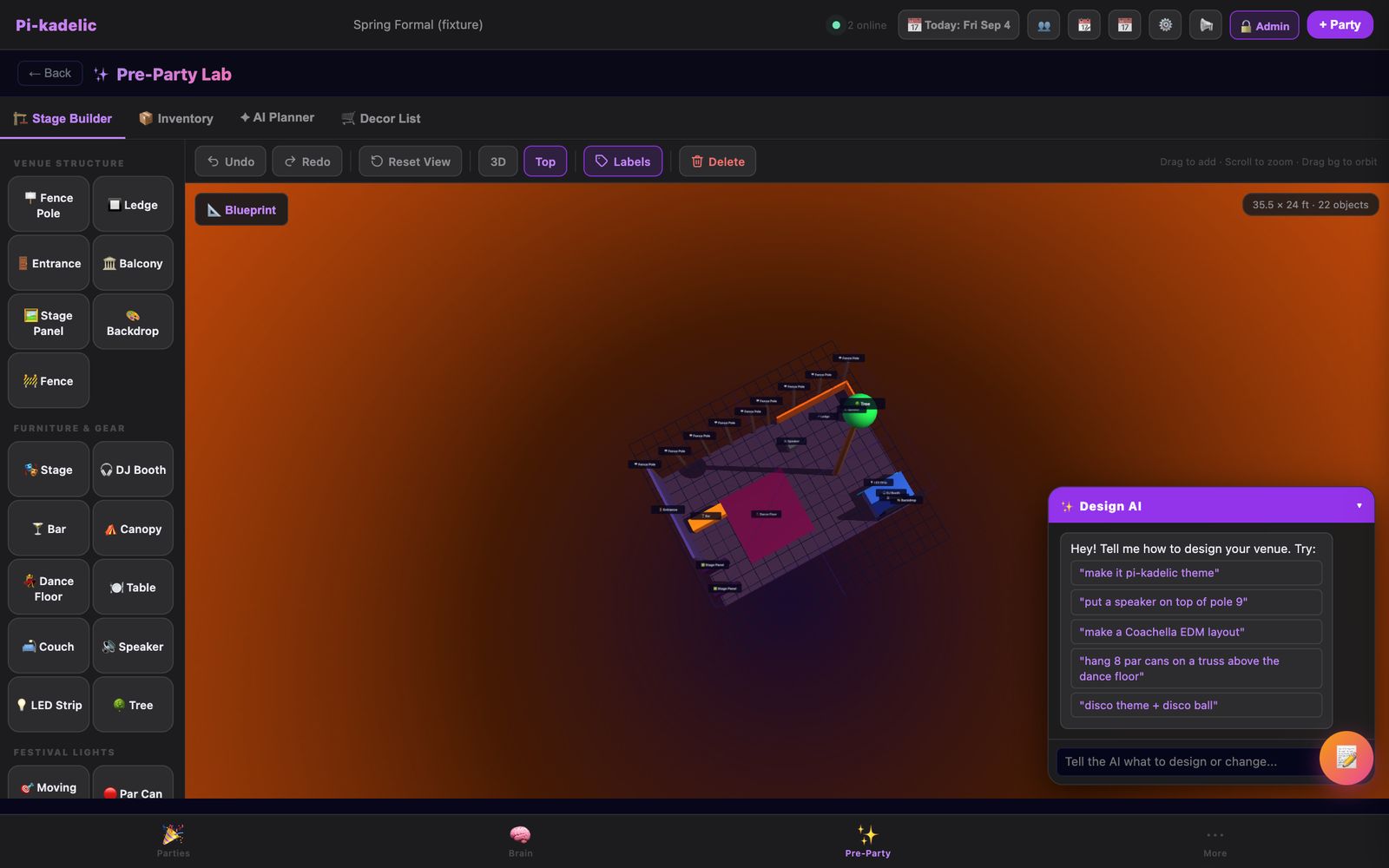Add a Bar item
1389x868 pixels.
49,529
